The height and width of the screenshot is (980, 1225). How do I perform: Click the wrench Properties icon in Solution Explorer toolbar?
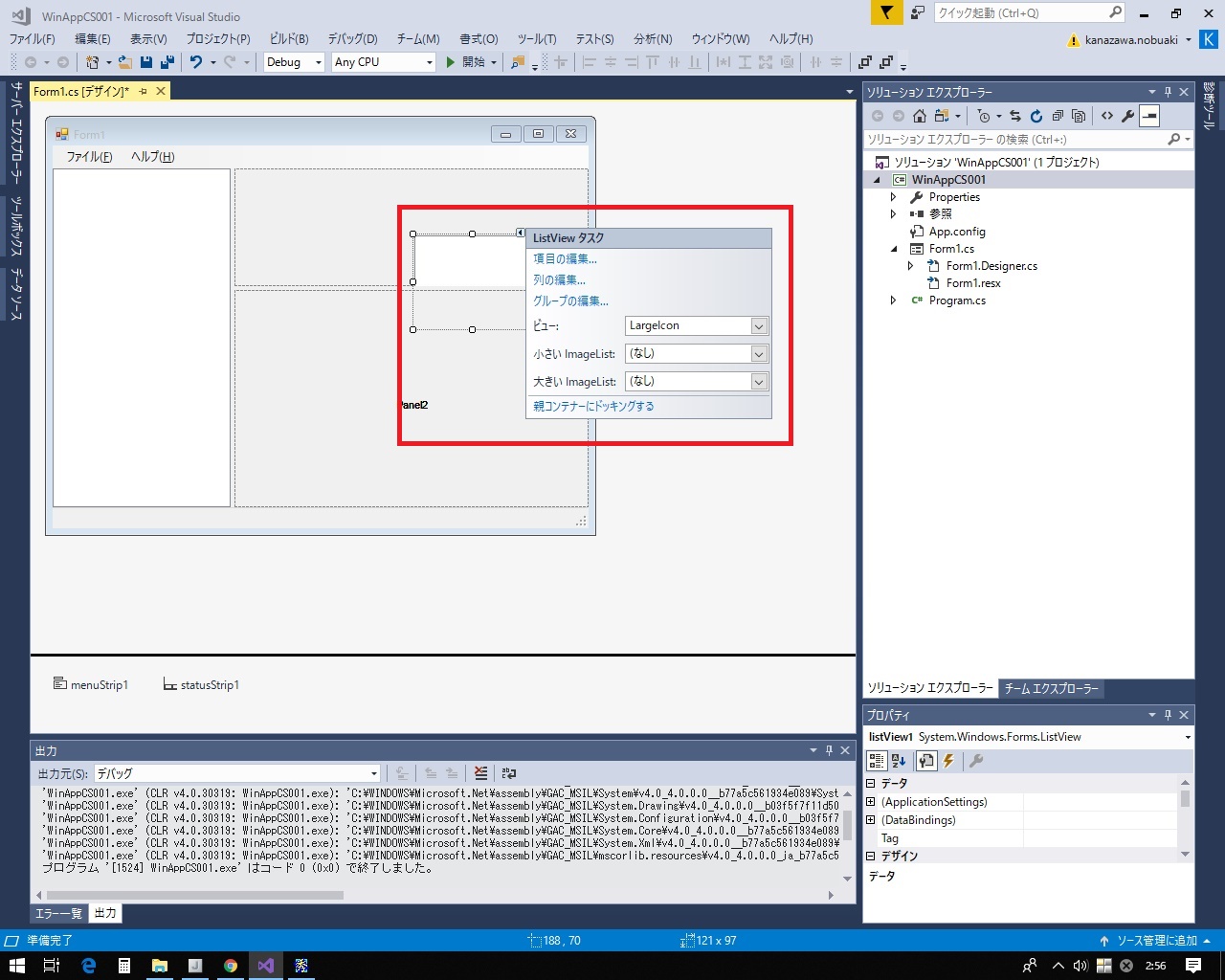1128,116
